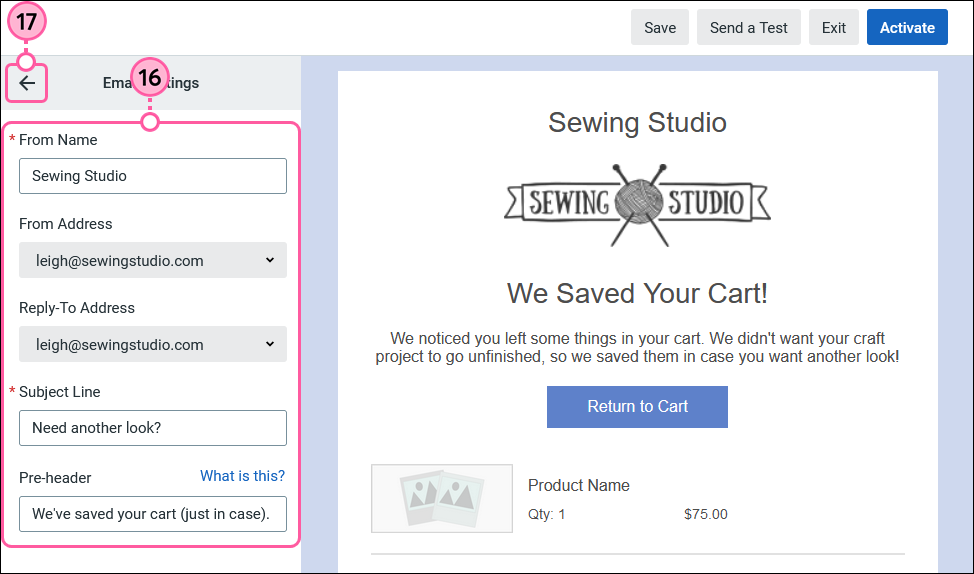The height and width of the screenshot is (574, 974).
Task: Go back using the left arrow icon
Action: (x=27, y=83)
